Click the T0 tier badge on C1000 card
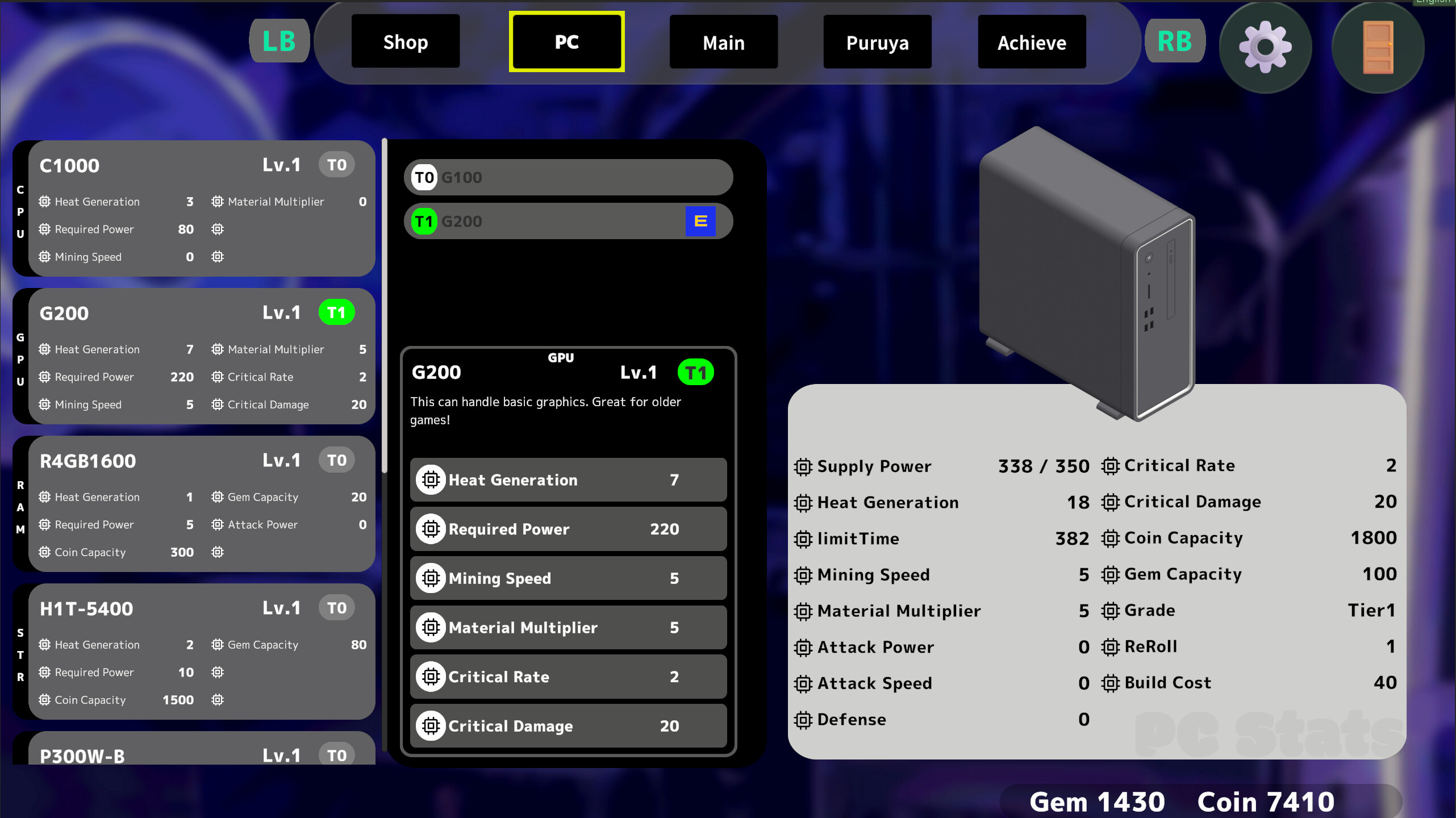This screenshot has height=818, width=1456. (x=336, y=164)
